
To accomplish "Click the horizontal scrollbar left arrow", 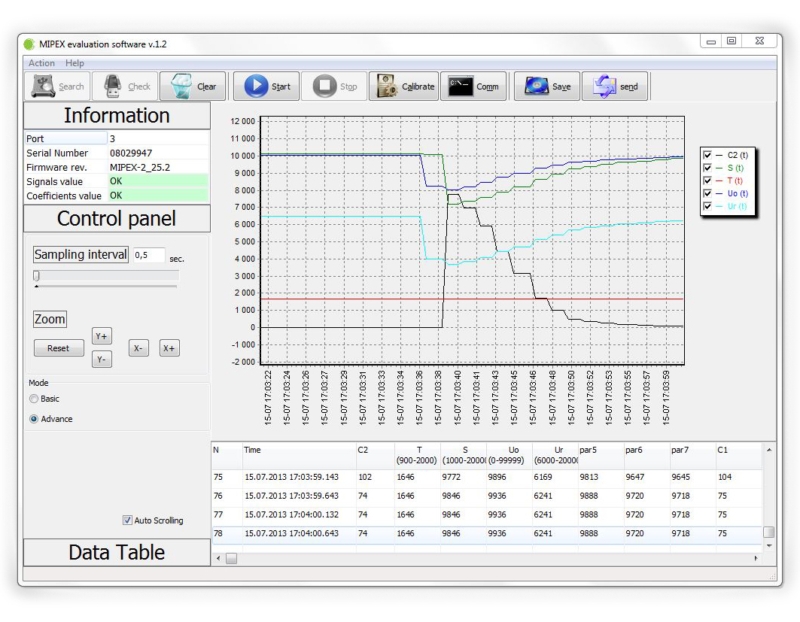I will [x=218, y=558].
